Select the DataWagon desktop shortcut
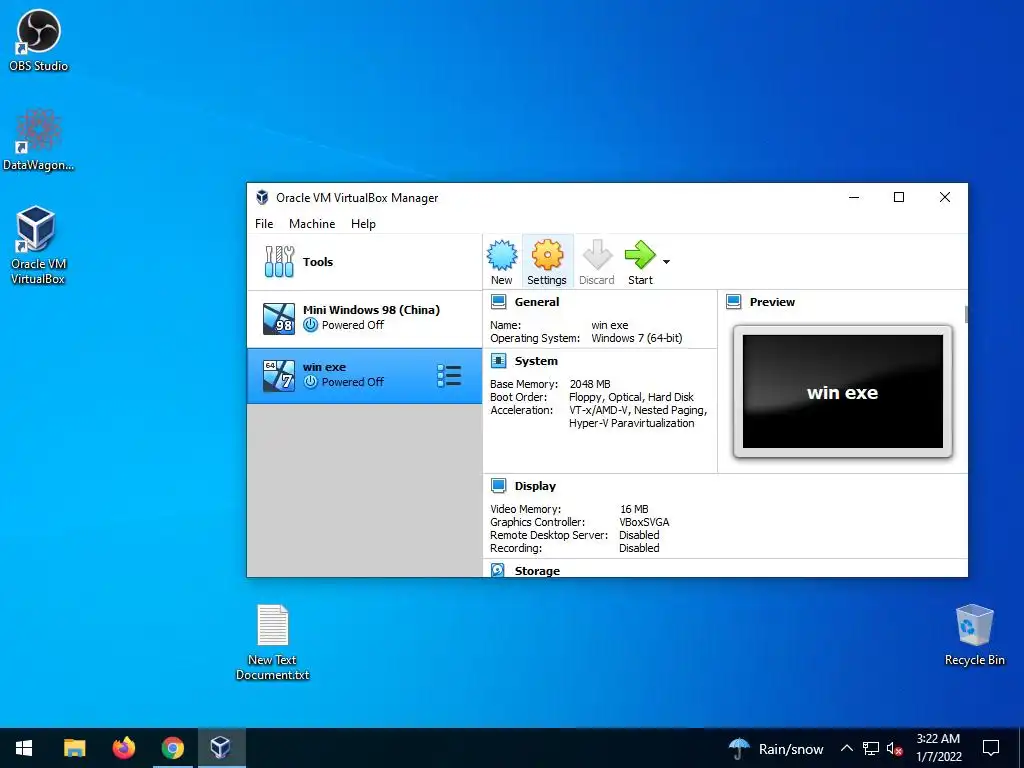This screenshot has height=768, width=1024. point(38,140)
